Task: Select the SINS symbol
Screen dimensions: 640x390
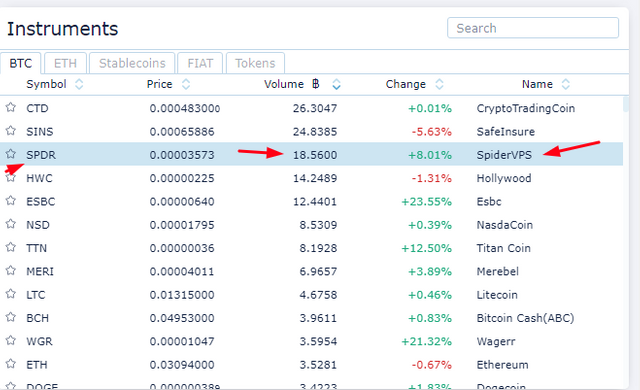Action: click(x=40, y=132)
